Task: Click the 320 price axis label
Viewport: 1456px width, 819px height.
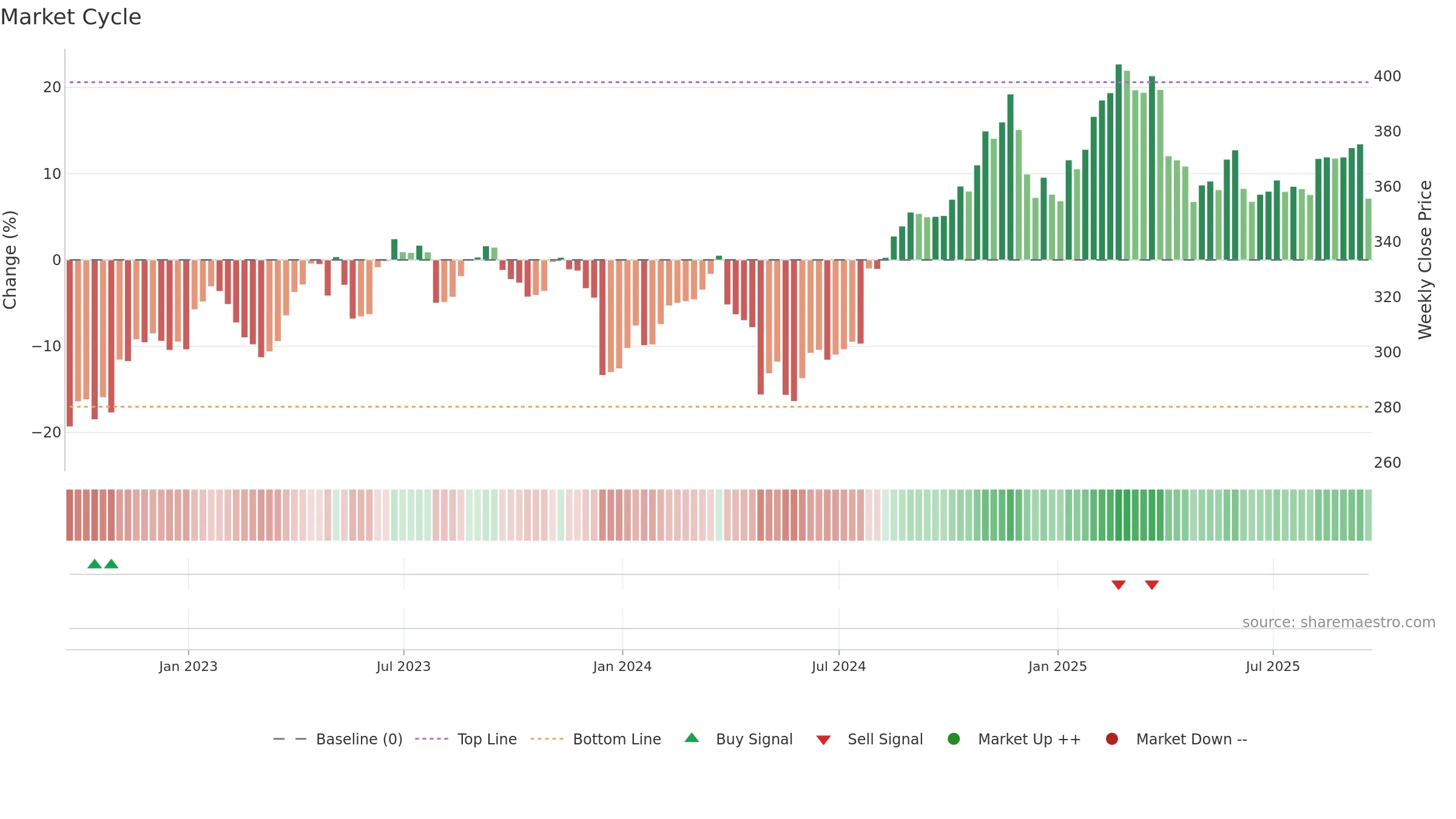Action: point(1387,297)
